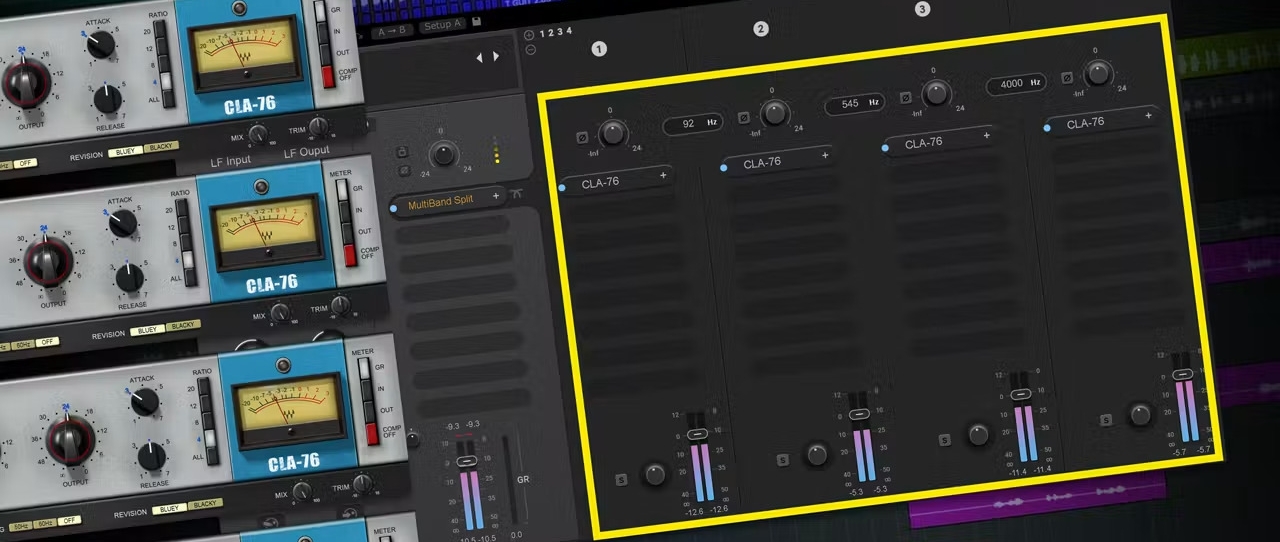The height and width of the screenshot is (542, 1280).
Task: Click the pan knob on the -5.3 band
Action: [x=817, y=454]
